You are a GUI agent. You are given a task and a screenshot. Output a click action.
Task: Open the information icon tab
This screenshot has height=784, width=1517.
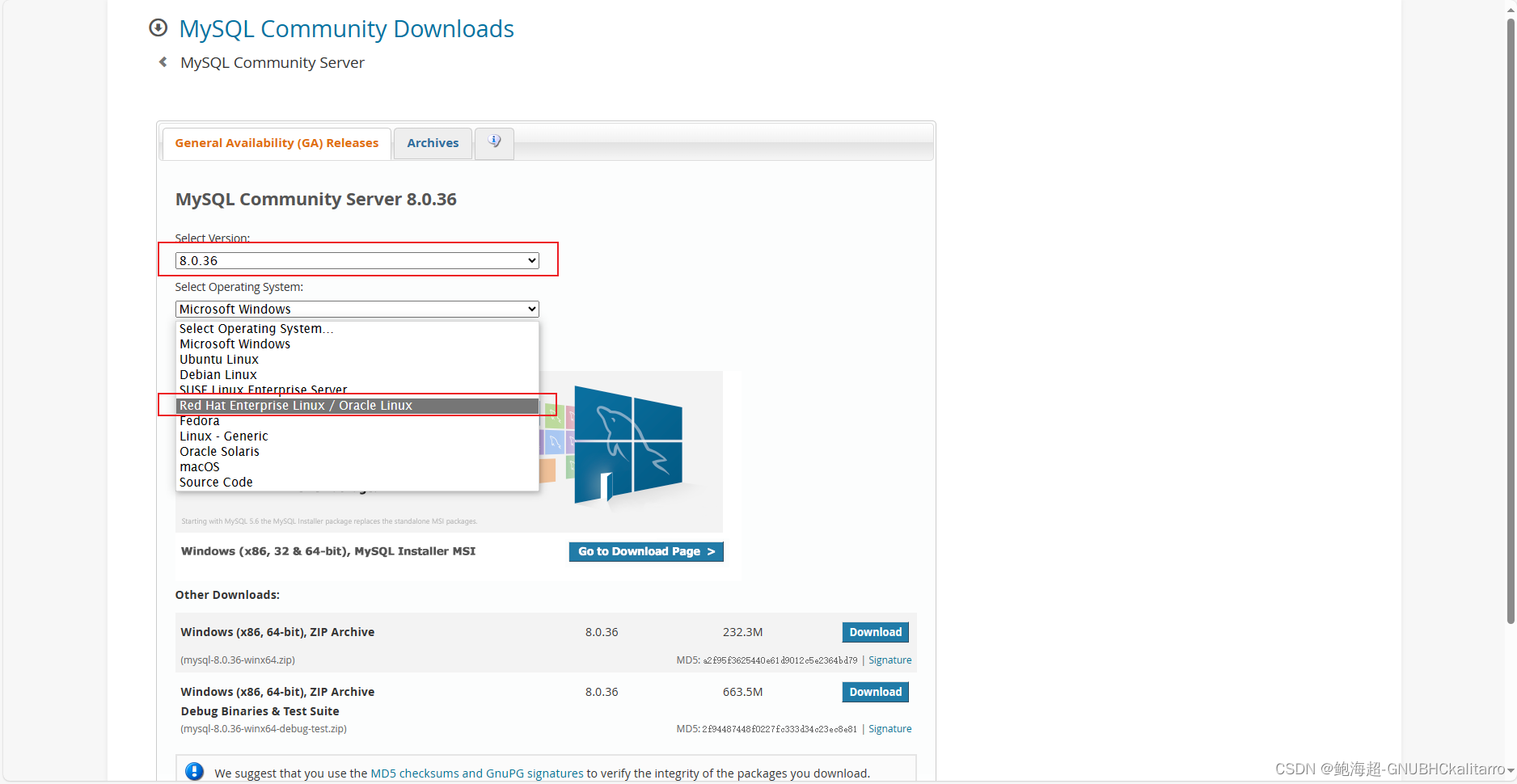pyautogui.click(x=494, y=143)
